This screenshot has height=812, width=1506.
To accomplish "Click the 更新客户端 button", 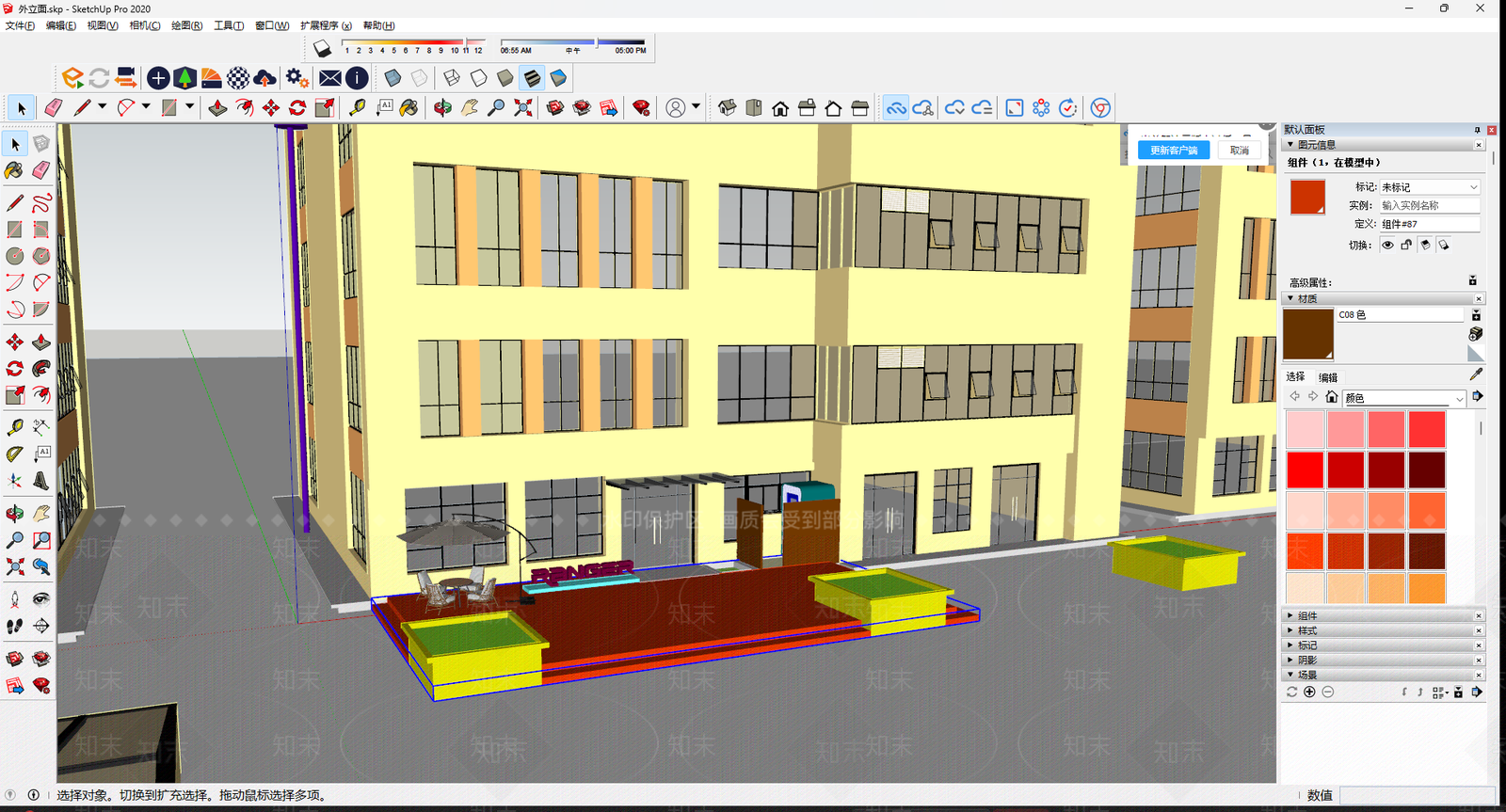I will click(x=1174, y=151).
